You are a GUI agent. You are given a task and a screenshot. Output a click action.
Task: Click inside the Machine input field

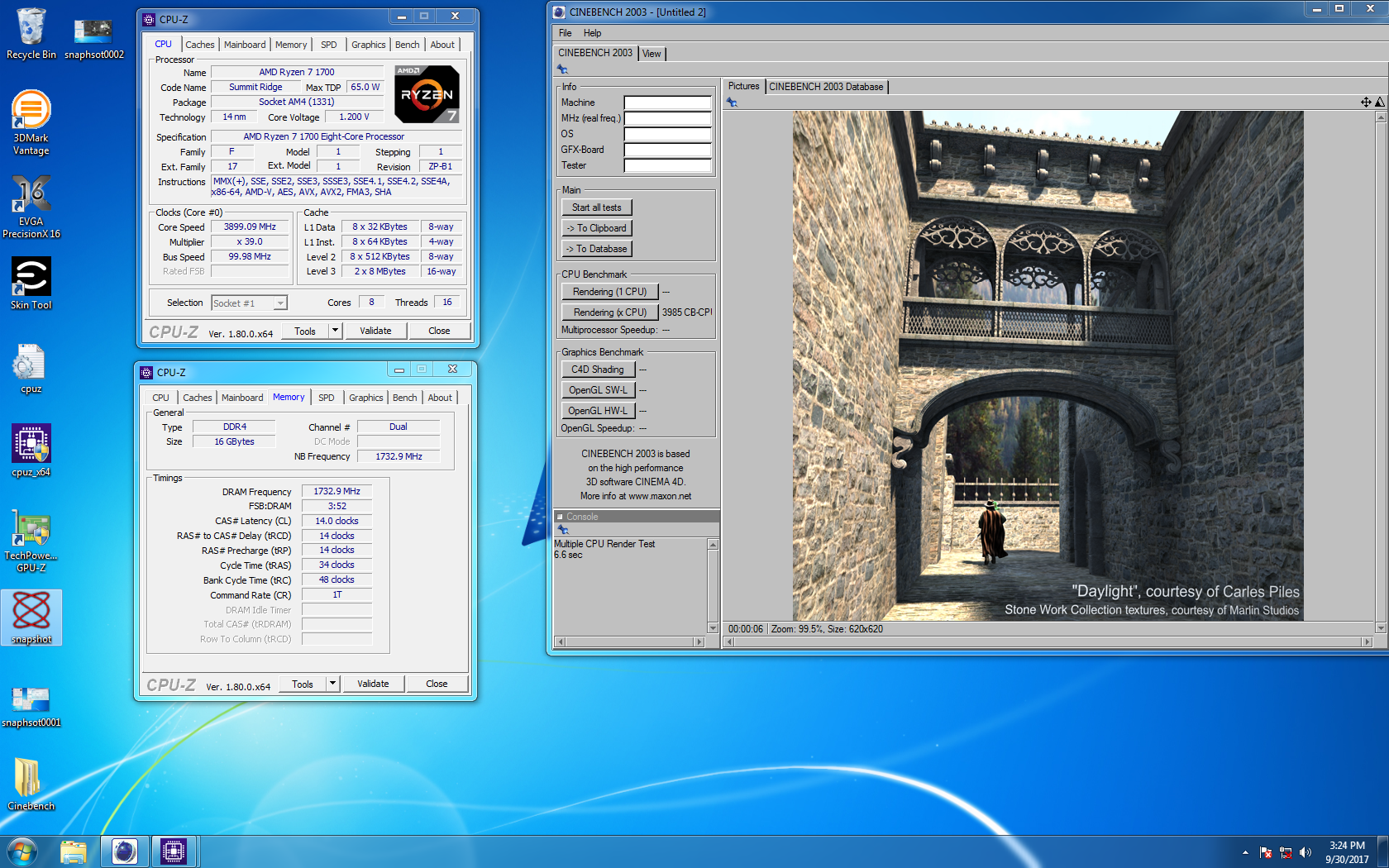pos(667,103)
